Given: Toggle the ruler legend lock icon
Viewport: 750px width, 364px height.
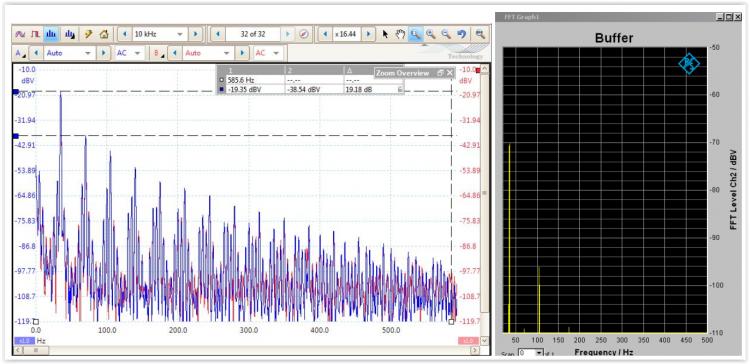Looking at the screenshot, I should [x=400, y=89].
